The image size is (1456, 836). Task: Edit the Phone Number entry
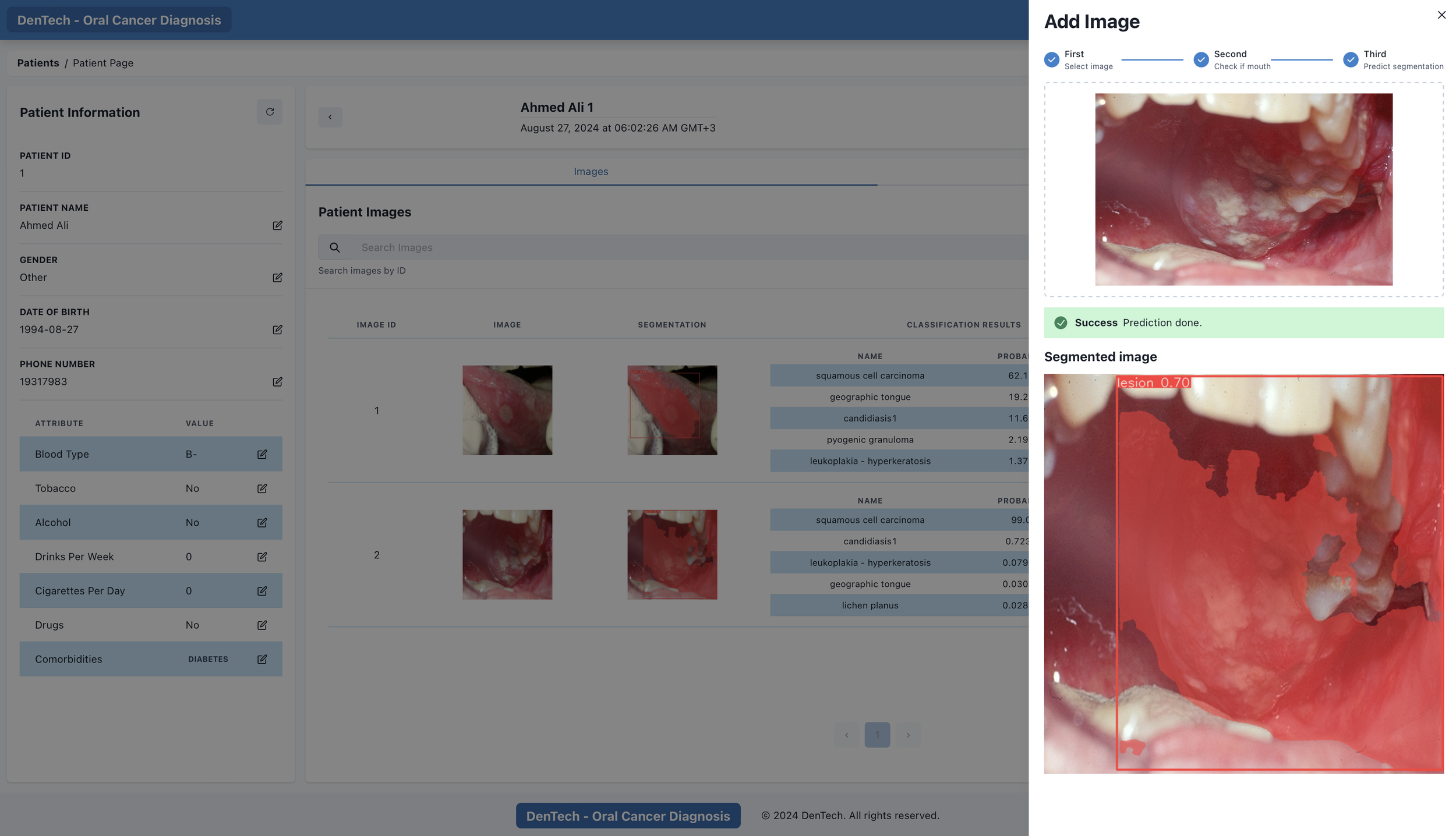(277, 382)
